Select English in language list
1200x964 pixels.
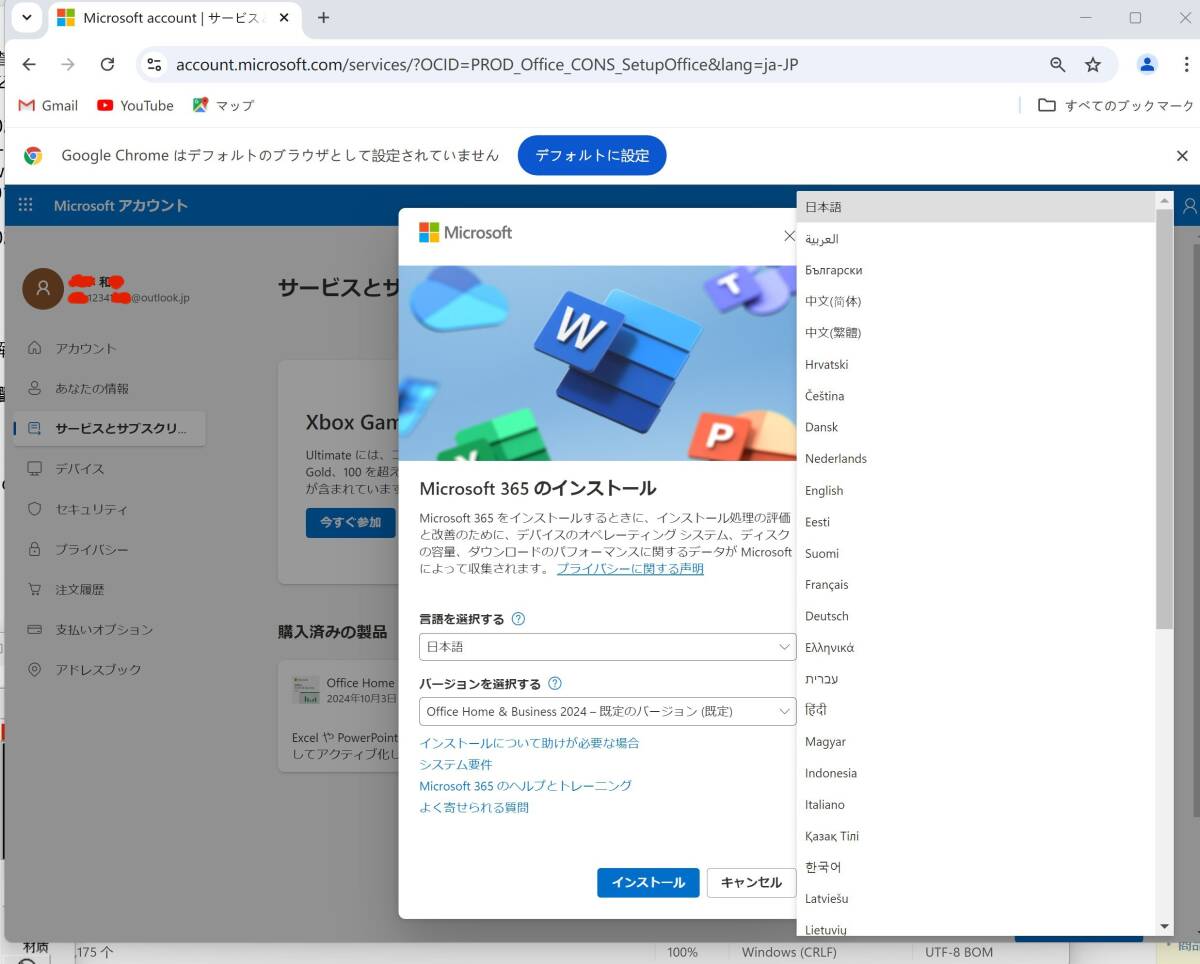tap(976, 490)
